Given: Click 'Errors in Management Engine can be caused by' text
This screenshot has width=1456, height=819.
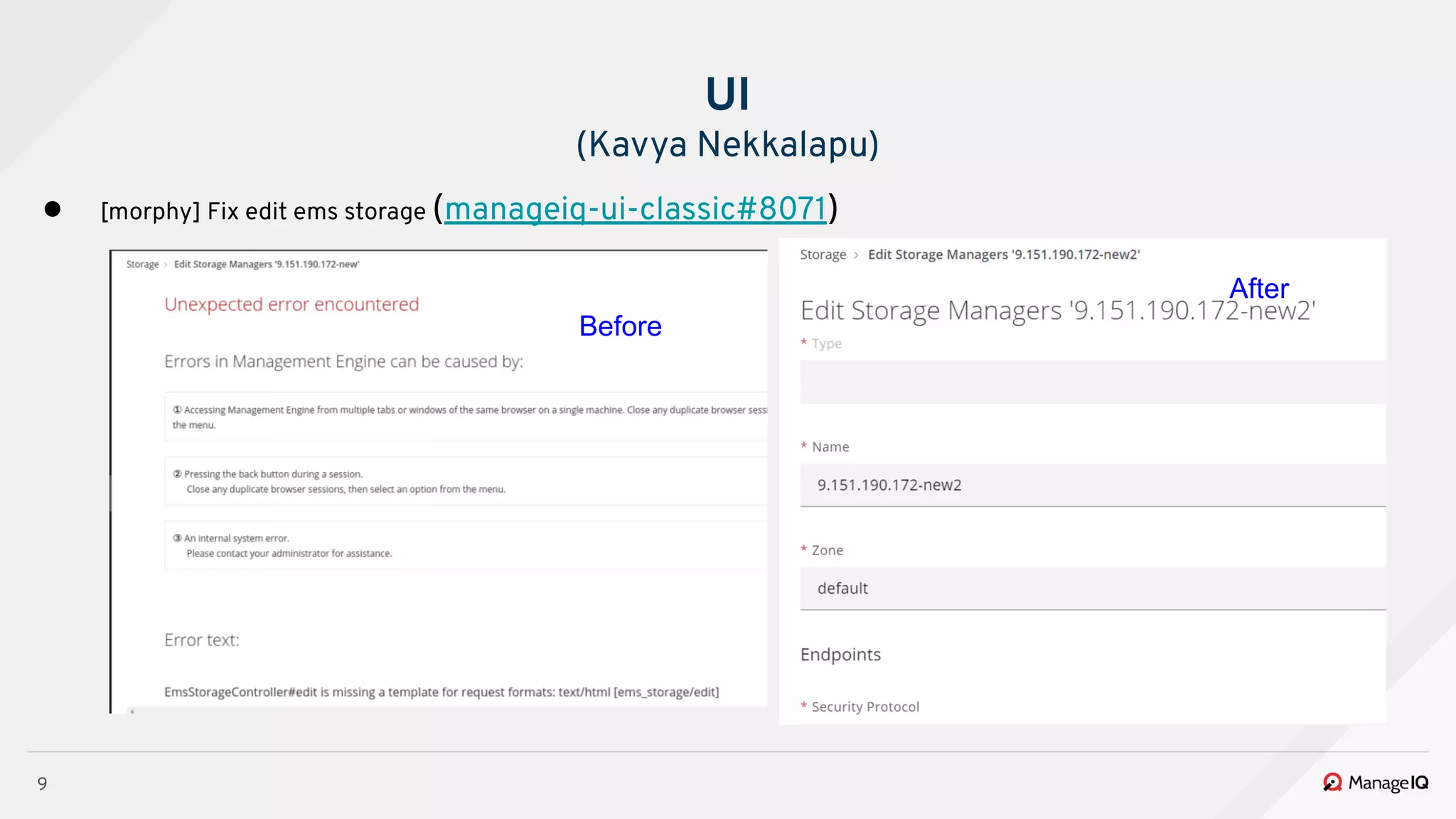Looking at the screenshot, I should click(x=343, y=362).
